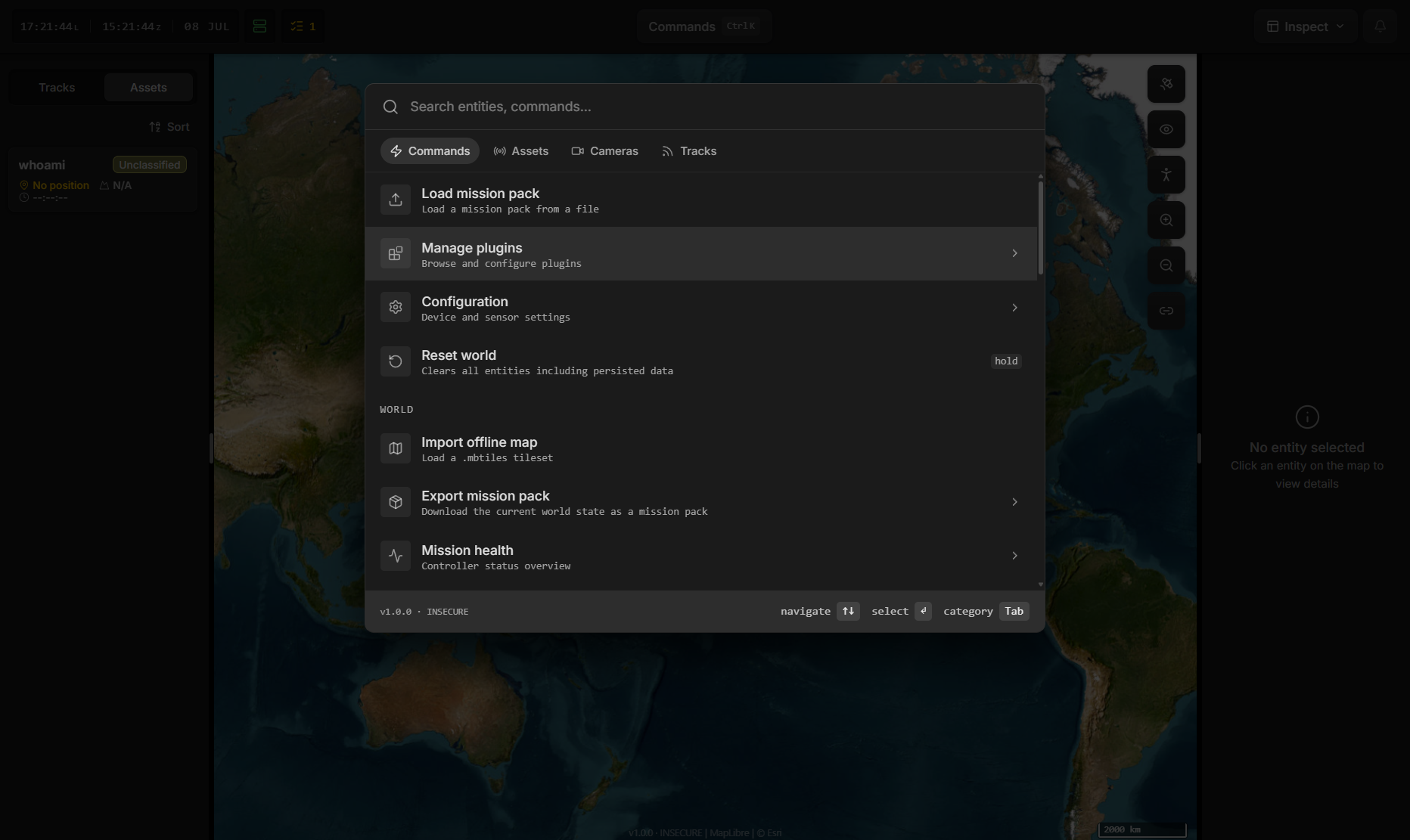The height and width of the screenshot is (840, 1410).
Task: Click the left panel resize handle
Action: [x=211, y=448]
